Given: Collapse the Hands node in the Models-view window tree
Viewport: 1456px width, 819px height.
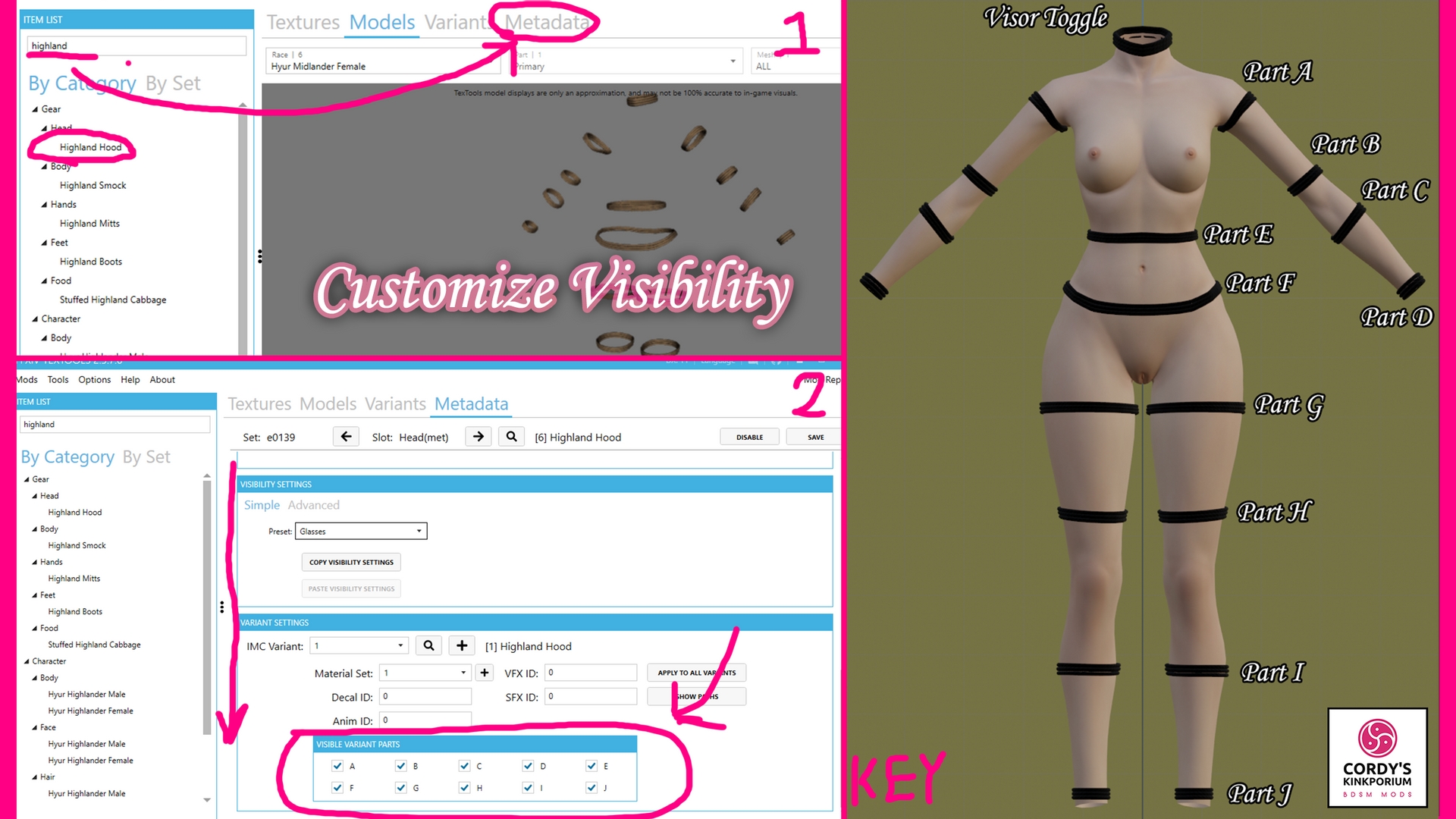Looking at the screenshot, I should (44, 205).
